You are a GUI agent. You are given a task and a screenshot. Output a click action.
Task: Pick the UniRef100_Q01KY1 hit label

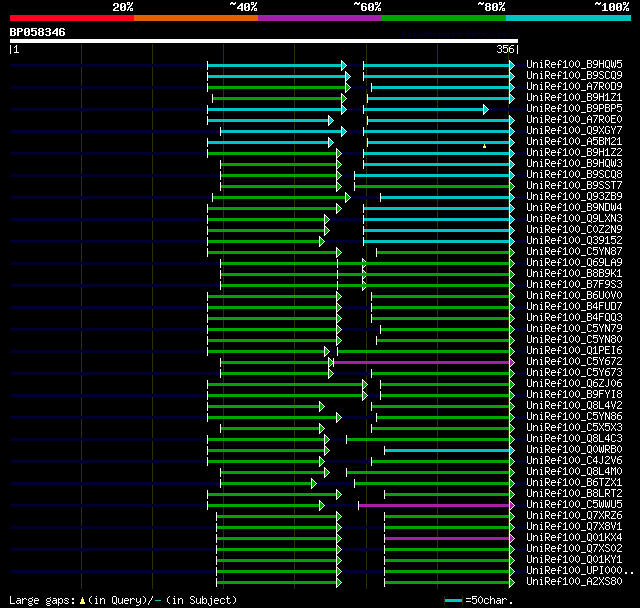click(x=574, y=560)
